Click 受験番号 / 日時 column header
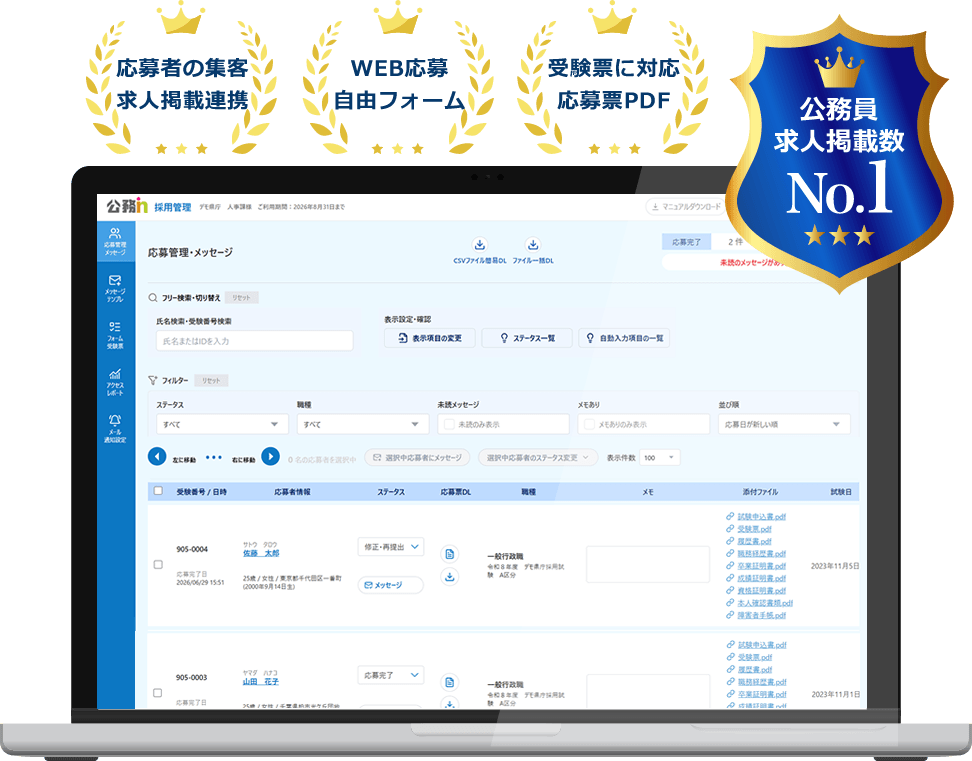 click(x=201, y=492)
